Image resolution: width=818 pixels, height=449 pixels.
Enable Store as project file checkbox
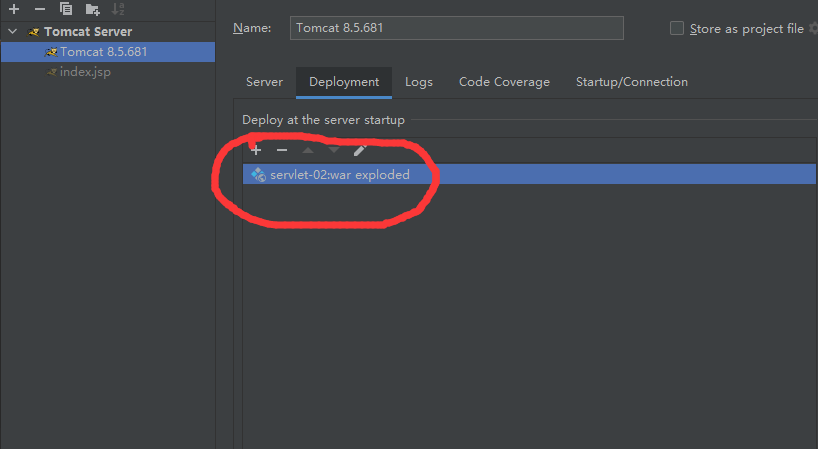click(677, 28)
